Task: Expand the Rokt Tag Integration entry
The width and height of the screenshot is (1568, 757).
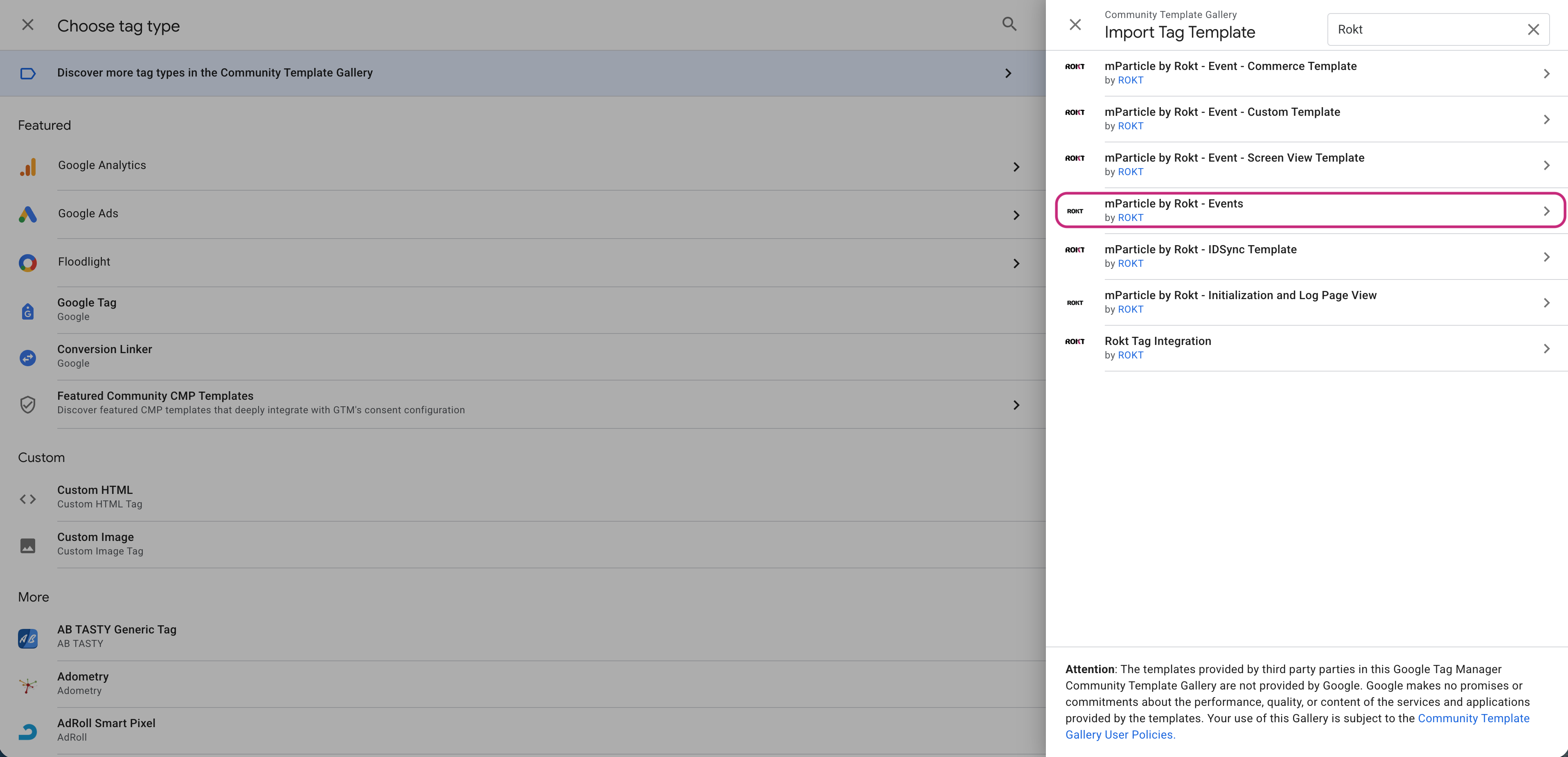Action: point(1547,348)
